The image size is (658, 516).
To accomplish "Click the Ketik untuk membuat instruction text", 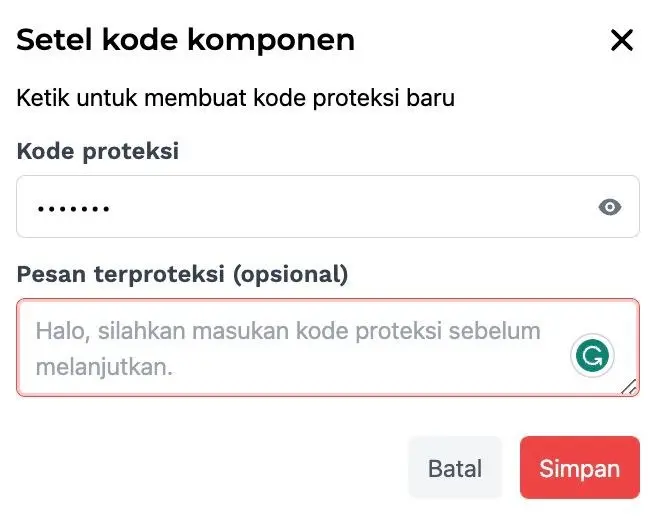I will (x=236, y=99).
